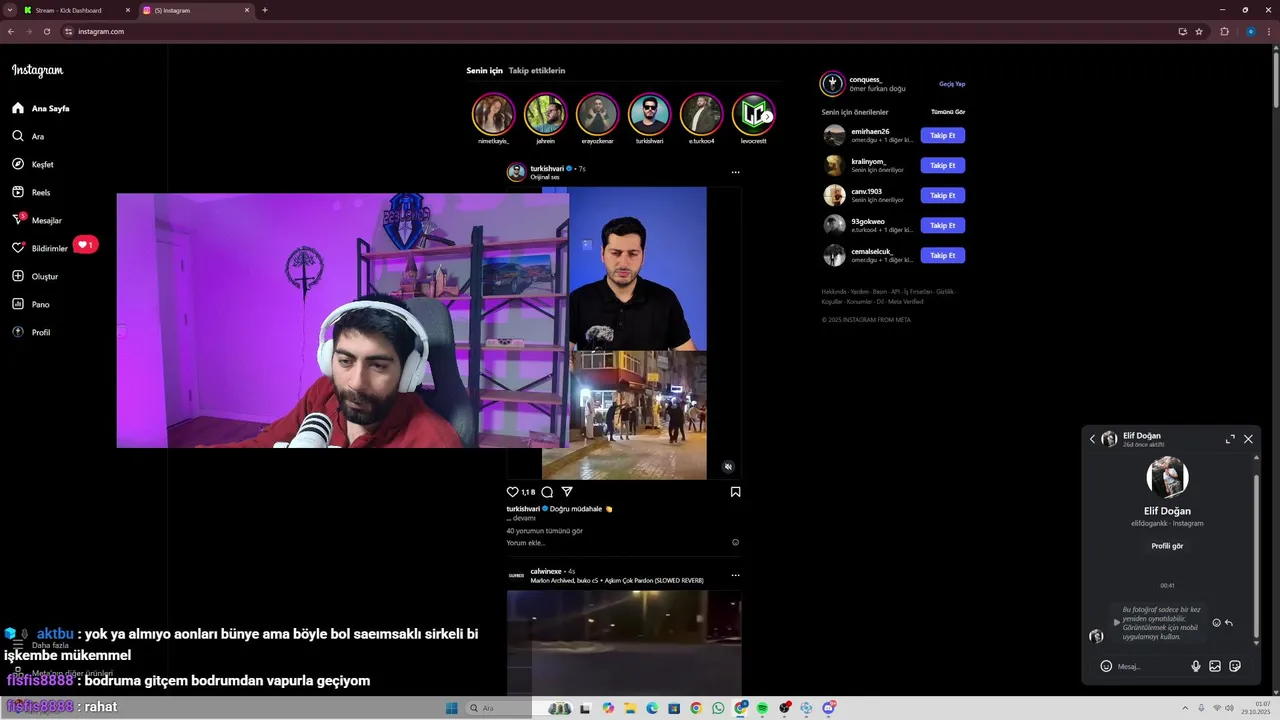The height and width of the screenshot is (720, 1280).
Task: Close the Elif Doğan chat popup
Action: [x=1248, y=439]
